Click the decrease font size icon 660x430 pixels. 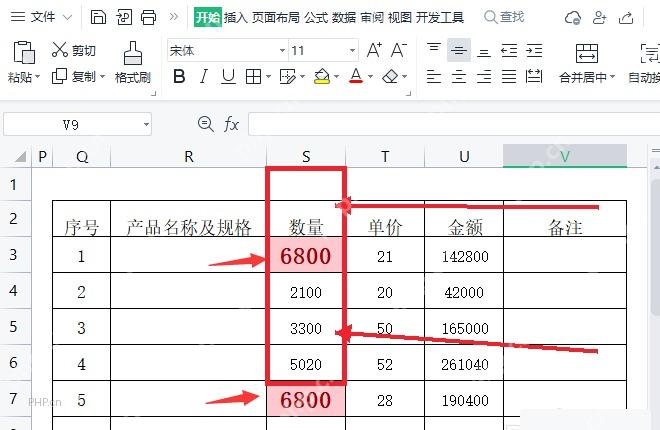pos(399,50)
